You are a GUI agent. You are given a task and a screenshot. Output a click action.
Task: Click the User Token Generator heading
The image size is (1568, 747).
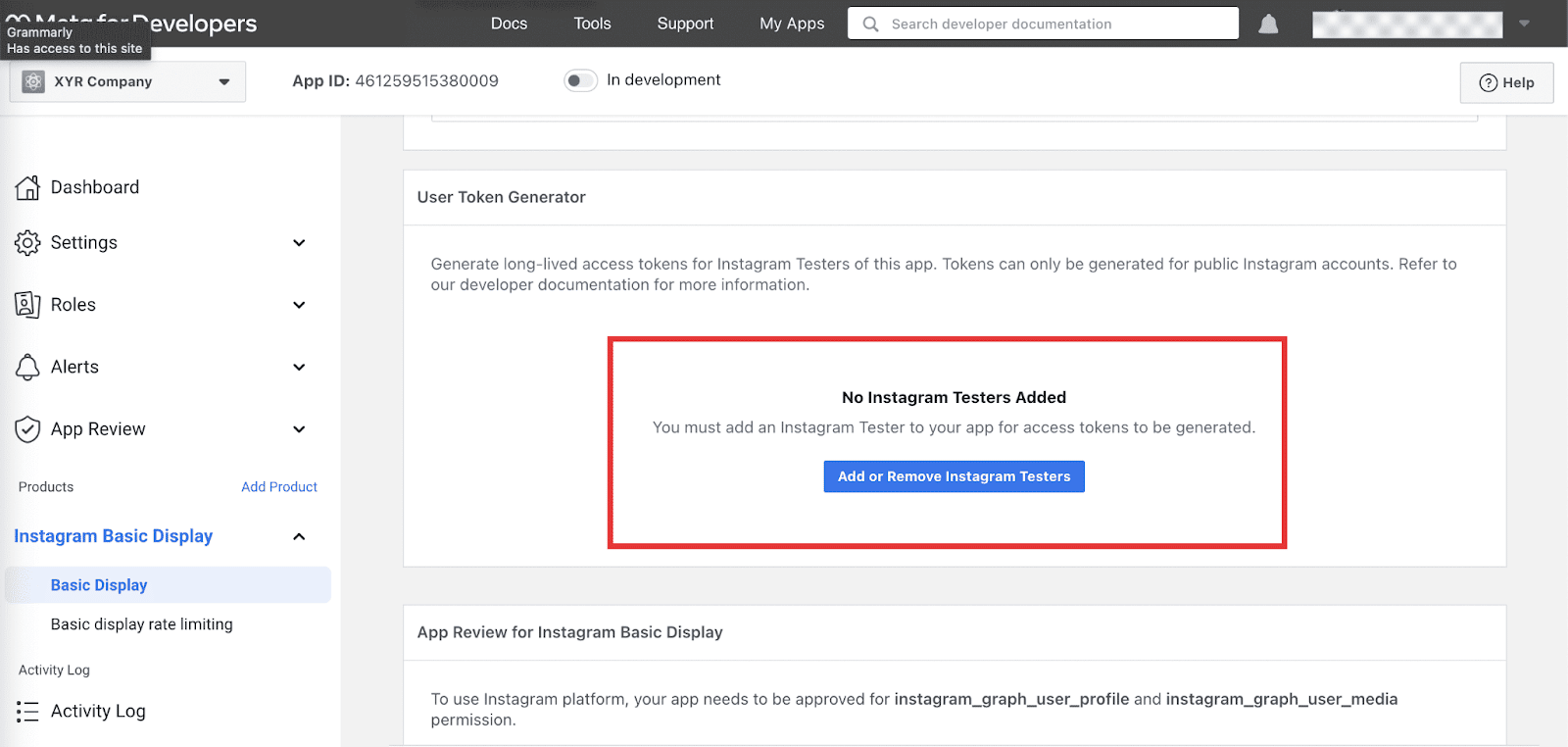(501, 197)
